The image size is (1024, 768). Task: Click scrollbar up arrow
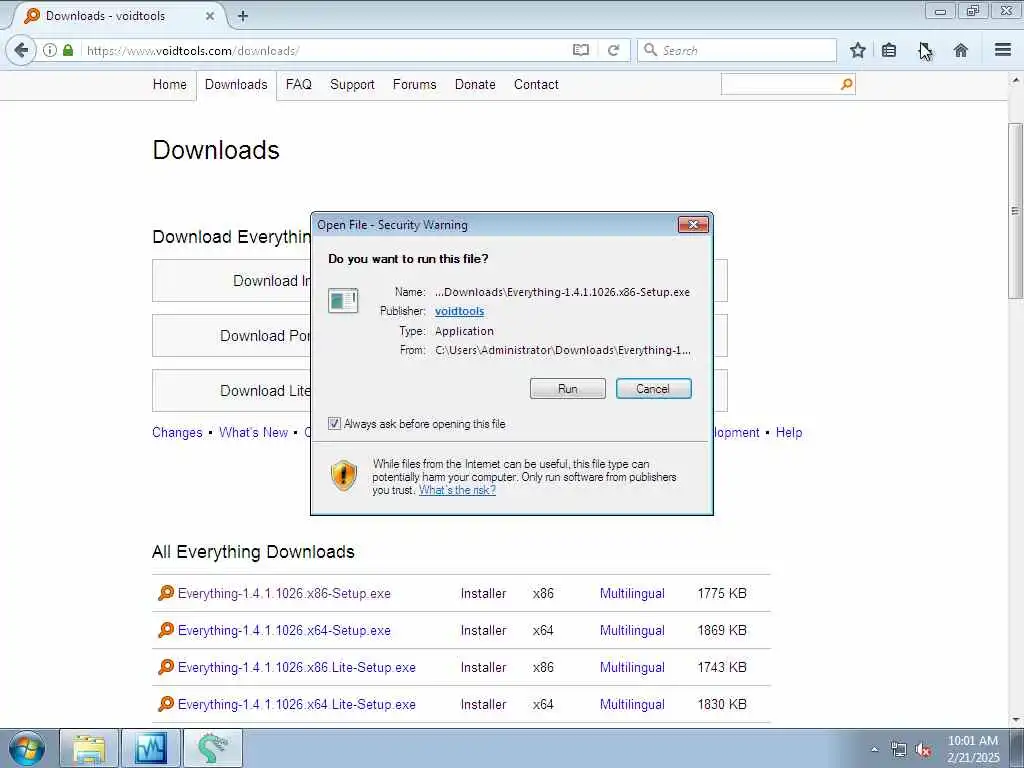pyautogui.click(x=1016, y=80)
